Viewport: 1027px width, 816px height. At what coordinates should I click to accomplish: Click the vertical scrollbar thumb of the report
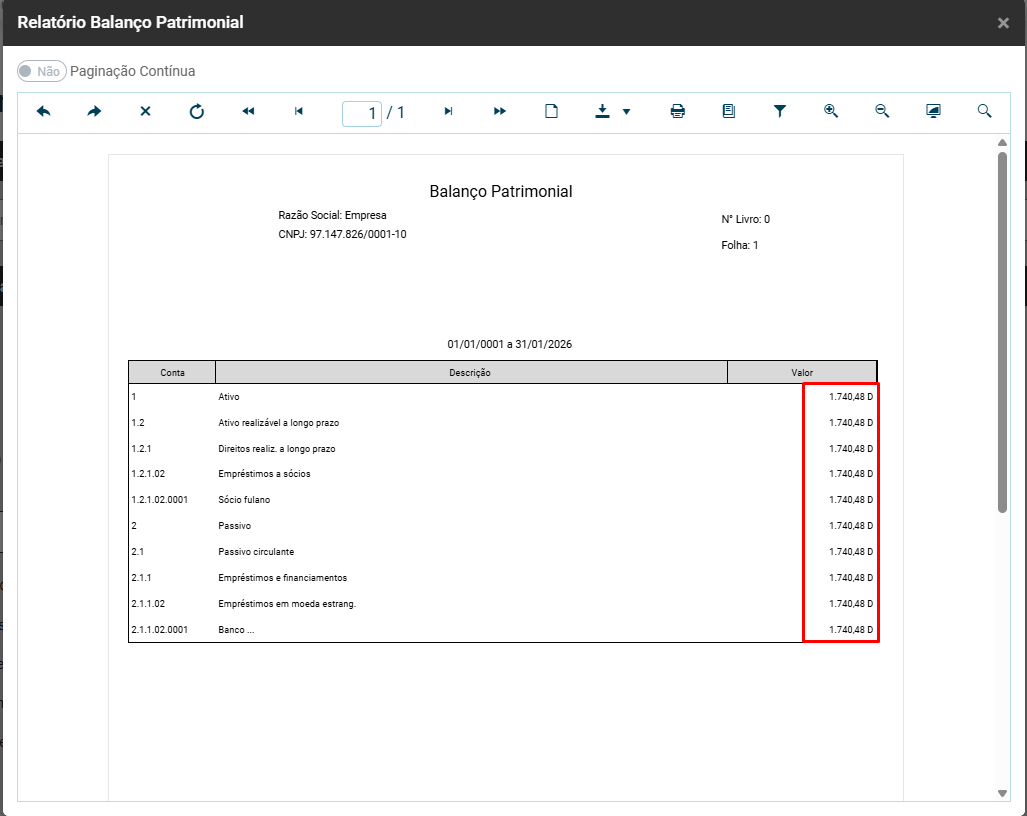[1002, 333]
